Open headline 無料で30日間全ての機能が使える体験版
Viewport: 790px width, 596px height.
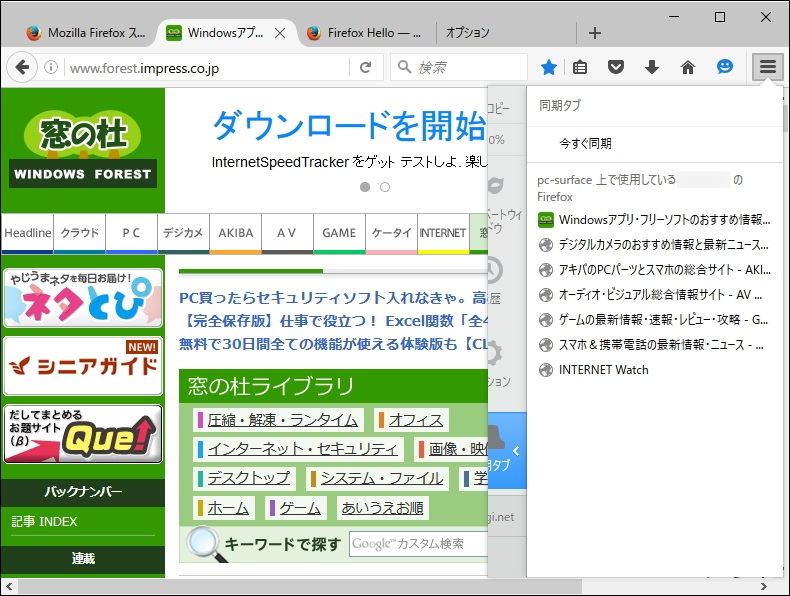[333, 344]
